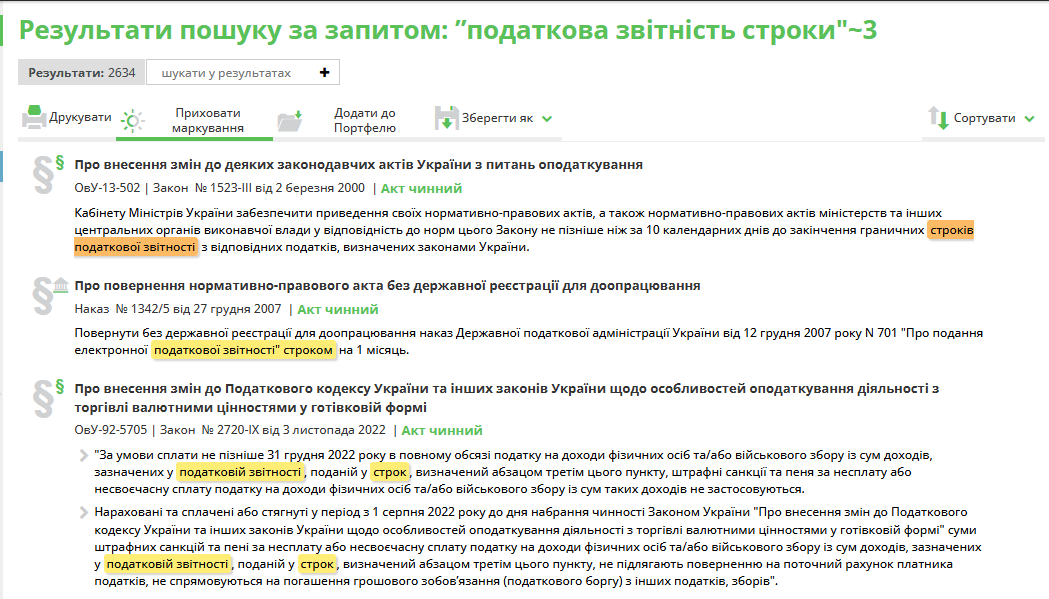Click the sort arrows icon
Viewport: 1049px width, 599px height.
tap(938, 118)
